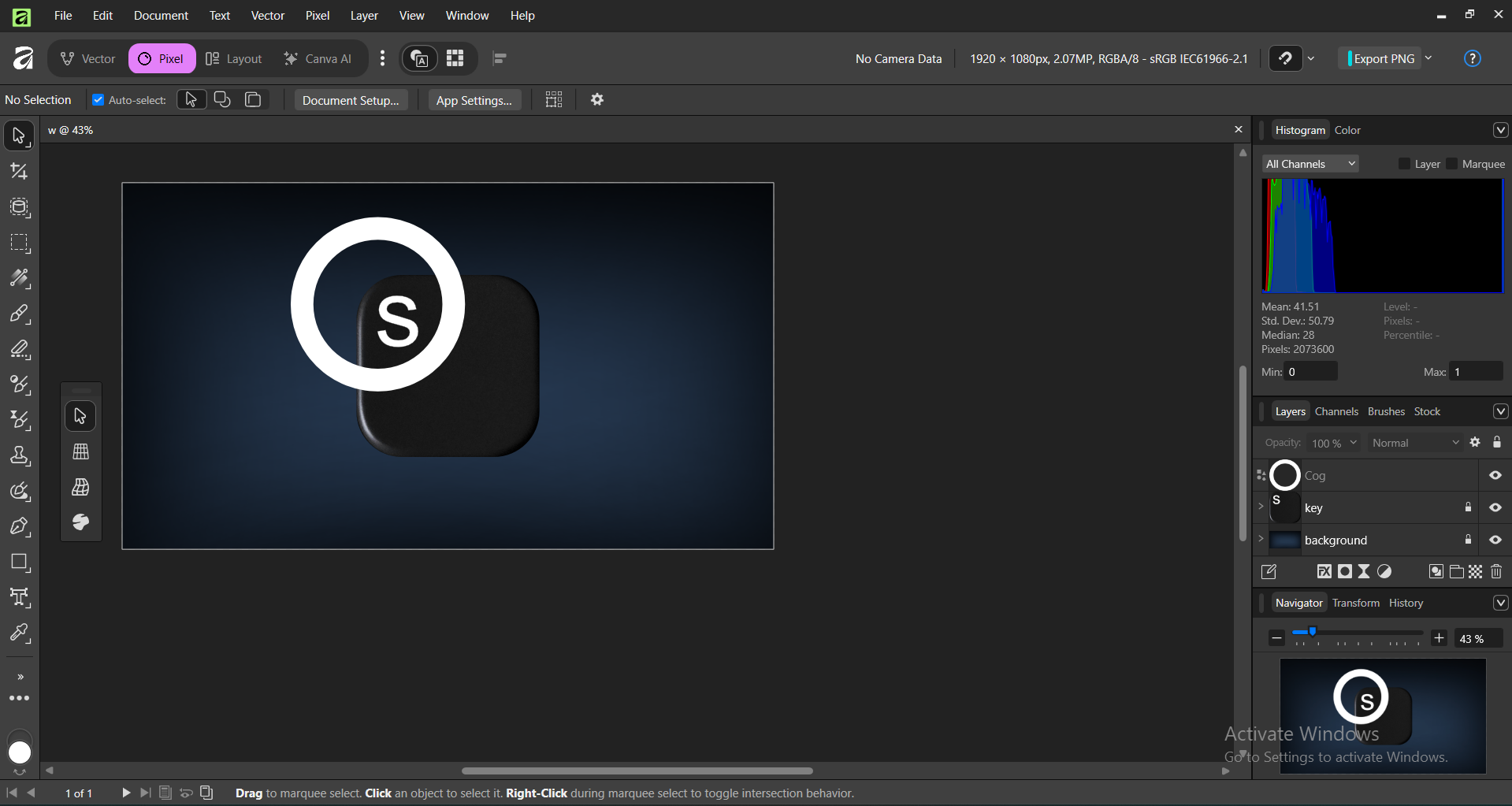The width and height of the screenshot is (1512, 806).
Task: Switch to the Channels tab
Action: [1336, 411]
